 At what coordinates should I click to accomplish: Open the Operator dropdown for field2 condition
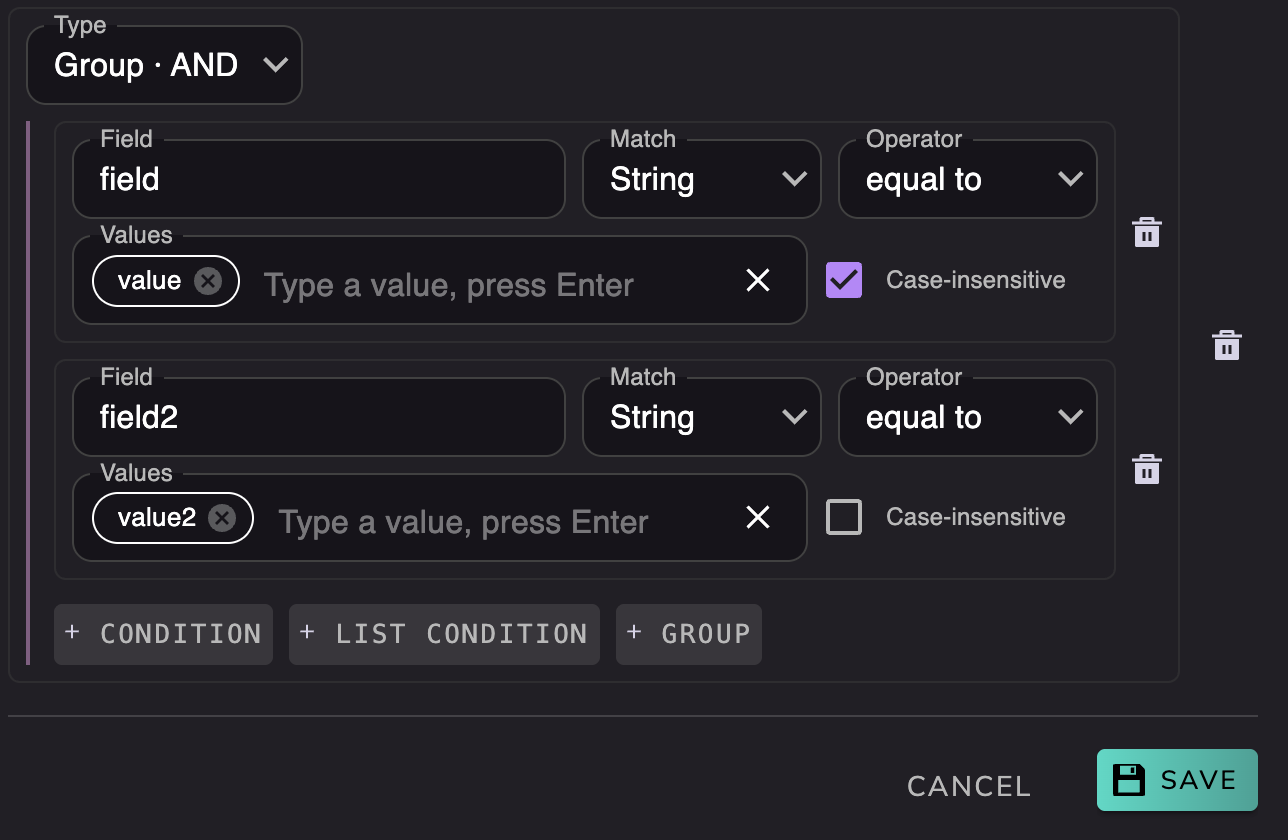968,417
